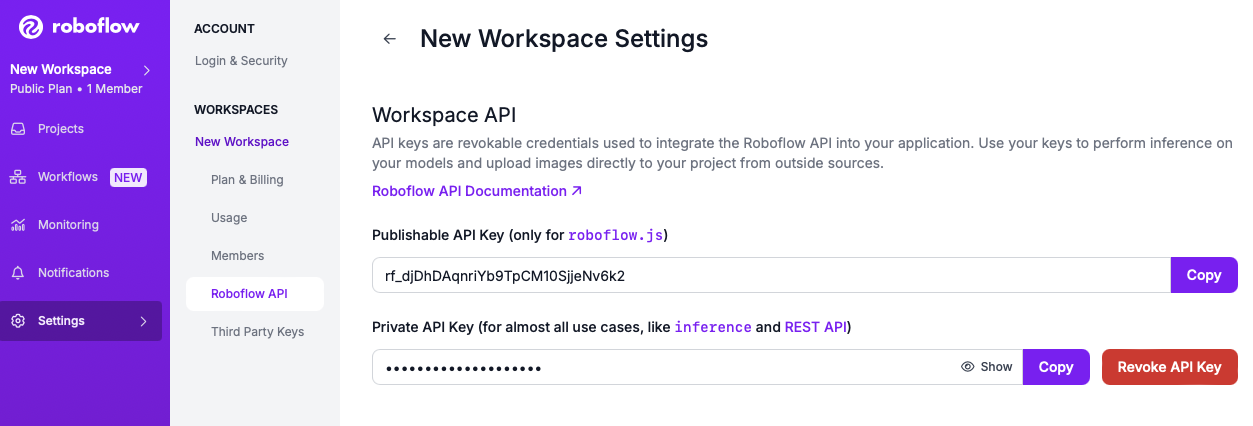
Task: Expand the New Workspace switcher chevron
Action: (x=147, y=70)
